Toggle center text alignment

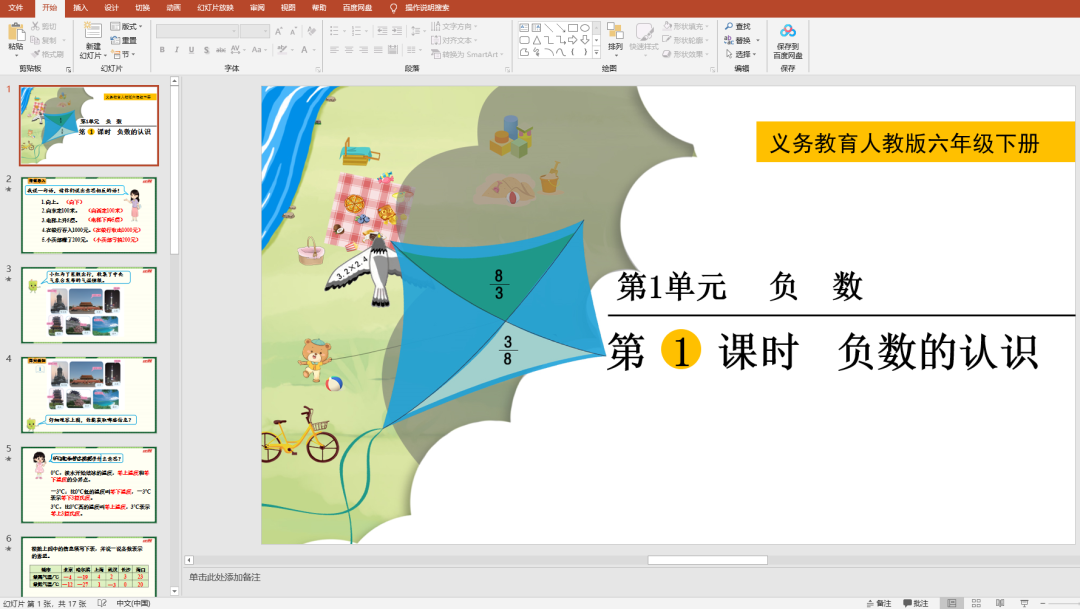tap(348, 48)
